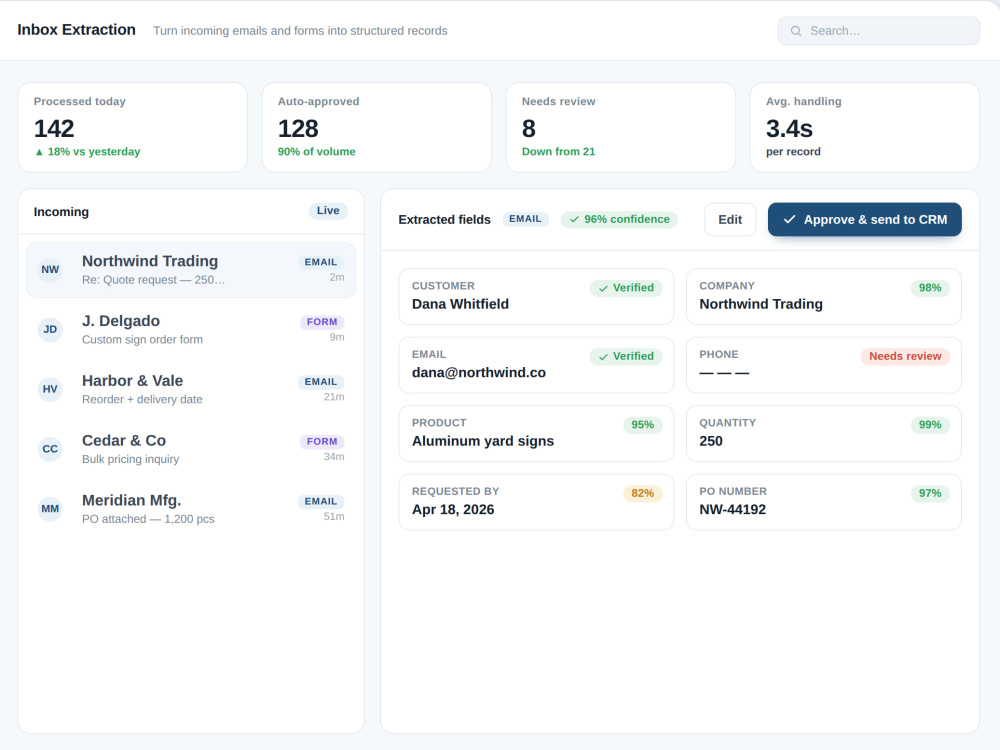This screenshot has width=1000, height=750.
Task: Click the Incoming panel heading
Action: (x=61, y=212)
